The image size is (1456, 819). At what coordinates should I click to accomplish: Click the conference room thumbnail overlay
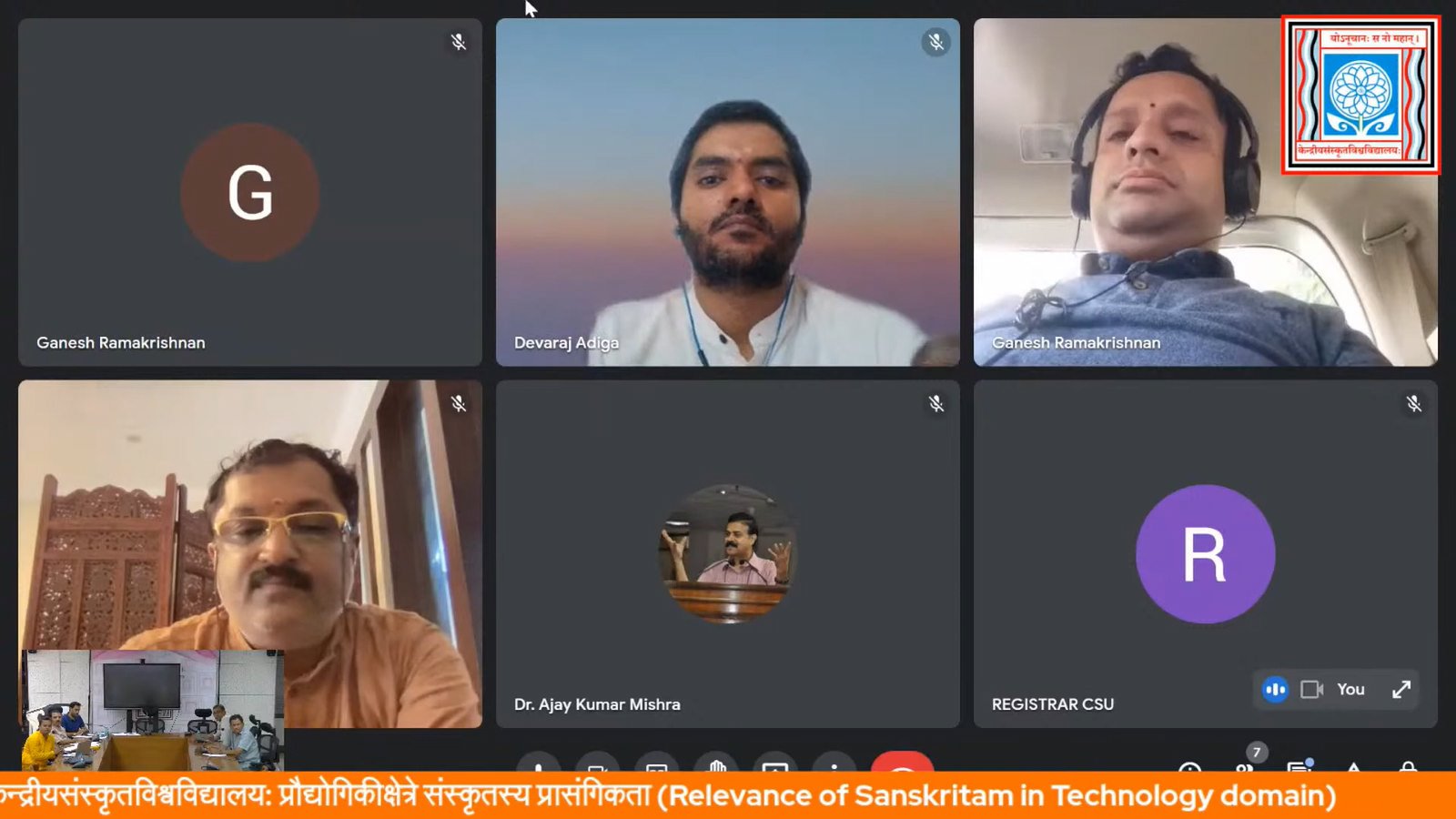[152, 710]
